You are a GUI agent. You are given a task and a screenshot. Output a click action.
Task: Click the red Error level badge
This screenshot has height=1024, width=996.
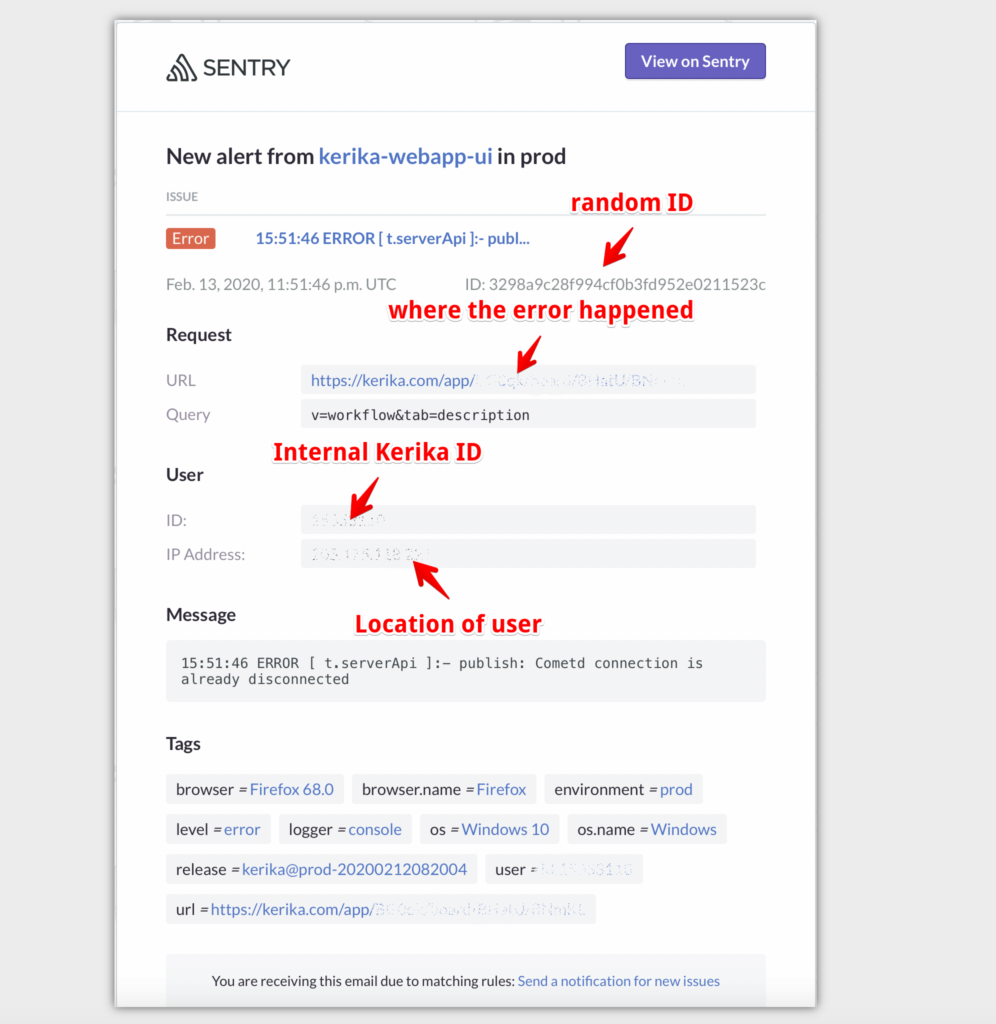[191, 238]
